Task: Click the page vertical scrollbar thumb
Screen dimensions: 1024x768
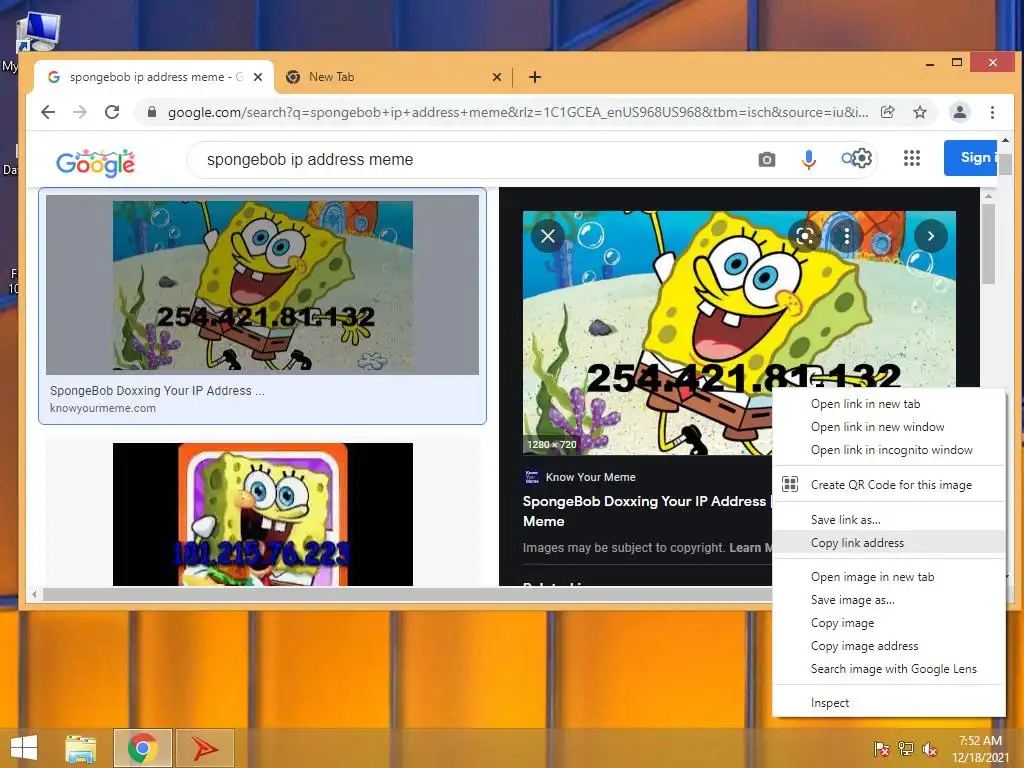Action: click(x=1005, y=165)
